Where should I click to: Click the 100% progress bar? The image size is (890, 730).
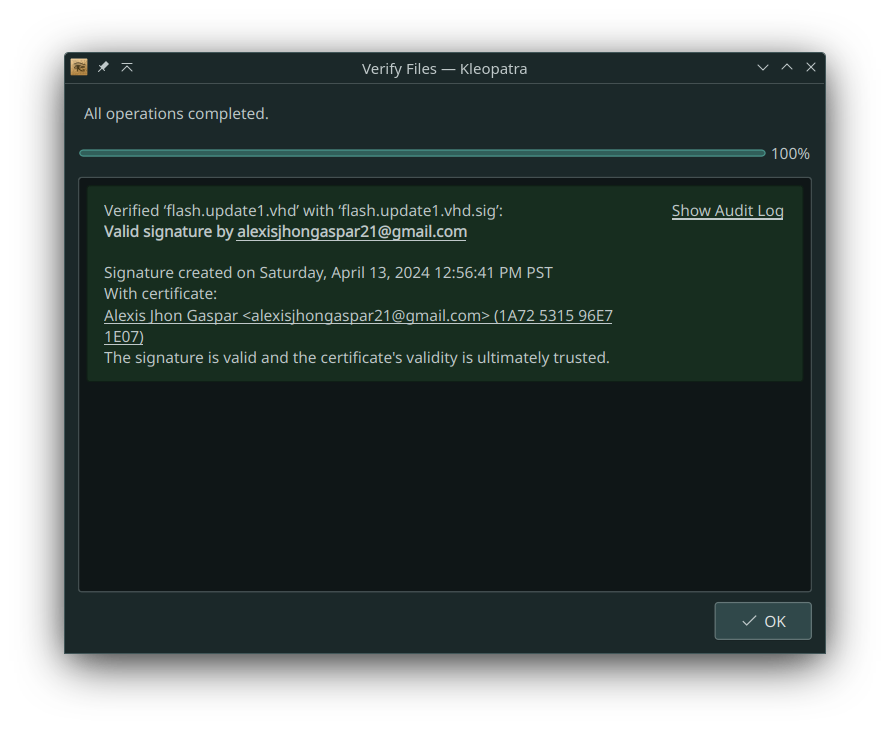pyautogui.click(x=422, y=153)
